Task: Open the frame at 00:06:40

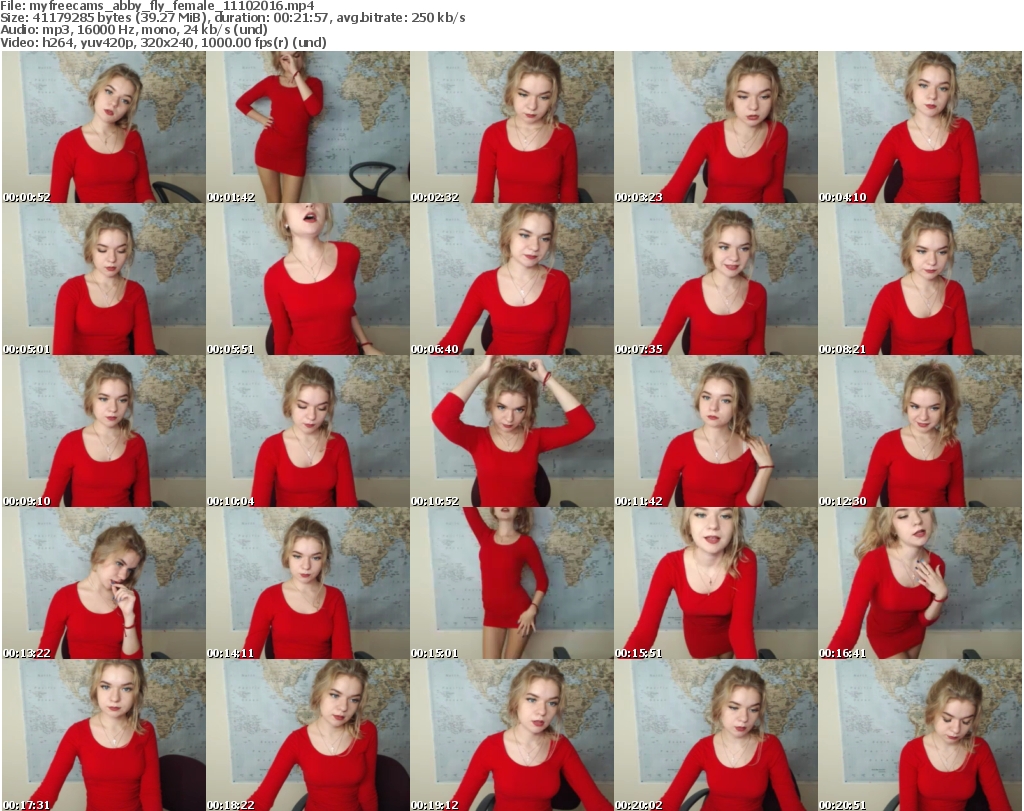Action: [x=511, y=279]
